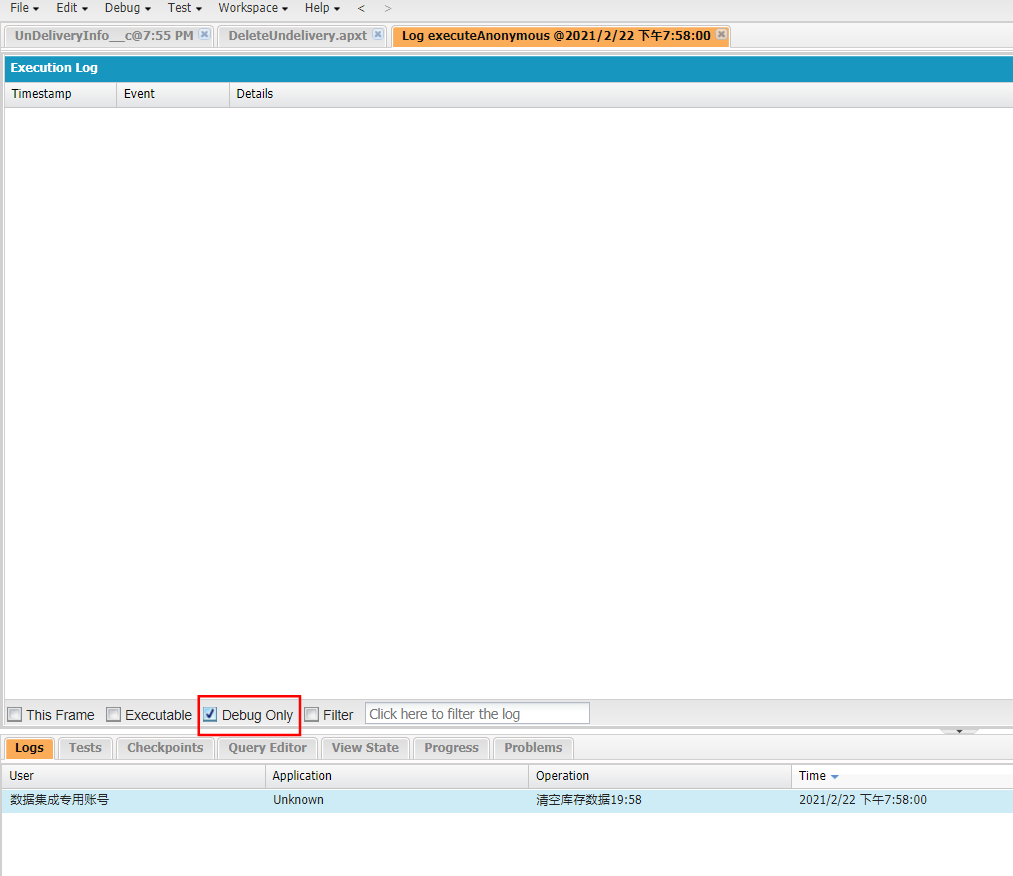Click operation cell 清空库存数据19:58
Viewport: 1013px width, 876px height.
coord(589,800)
